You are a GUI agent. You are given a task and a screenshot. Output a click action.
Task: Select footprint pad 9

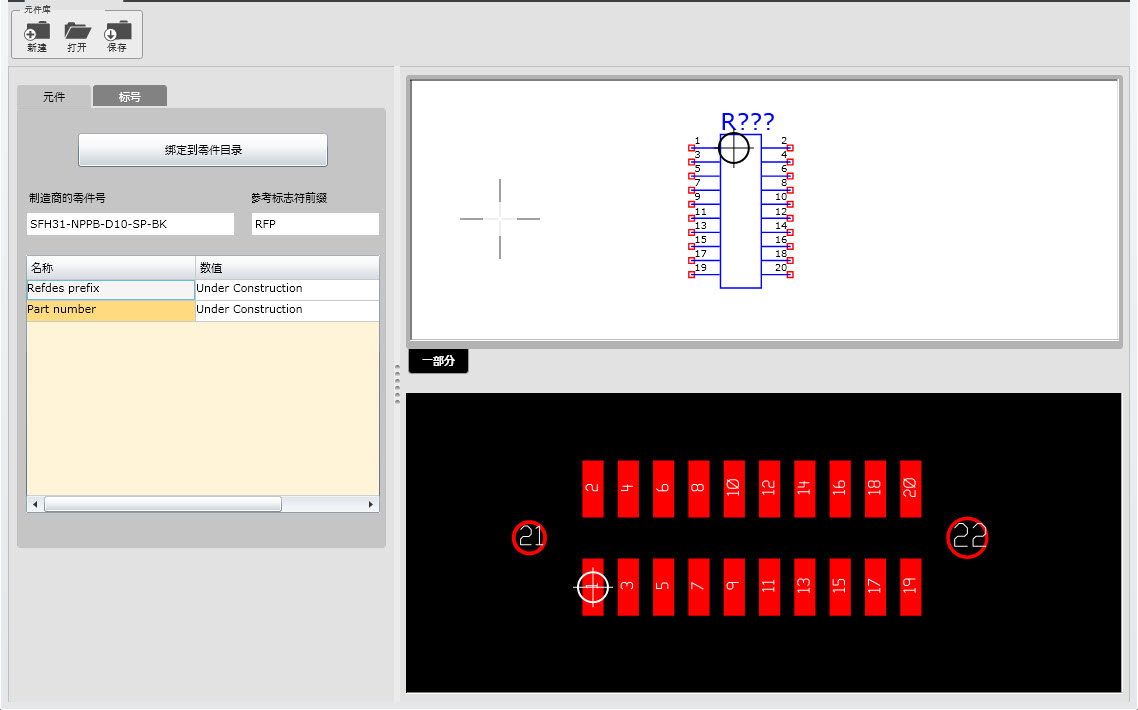[734, 587]
